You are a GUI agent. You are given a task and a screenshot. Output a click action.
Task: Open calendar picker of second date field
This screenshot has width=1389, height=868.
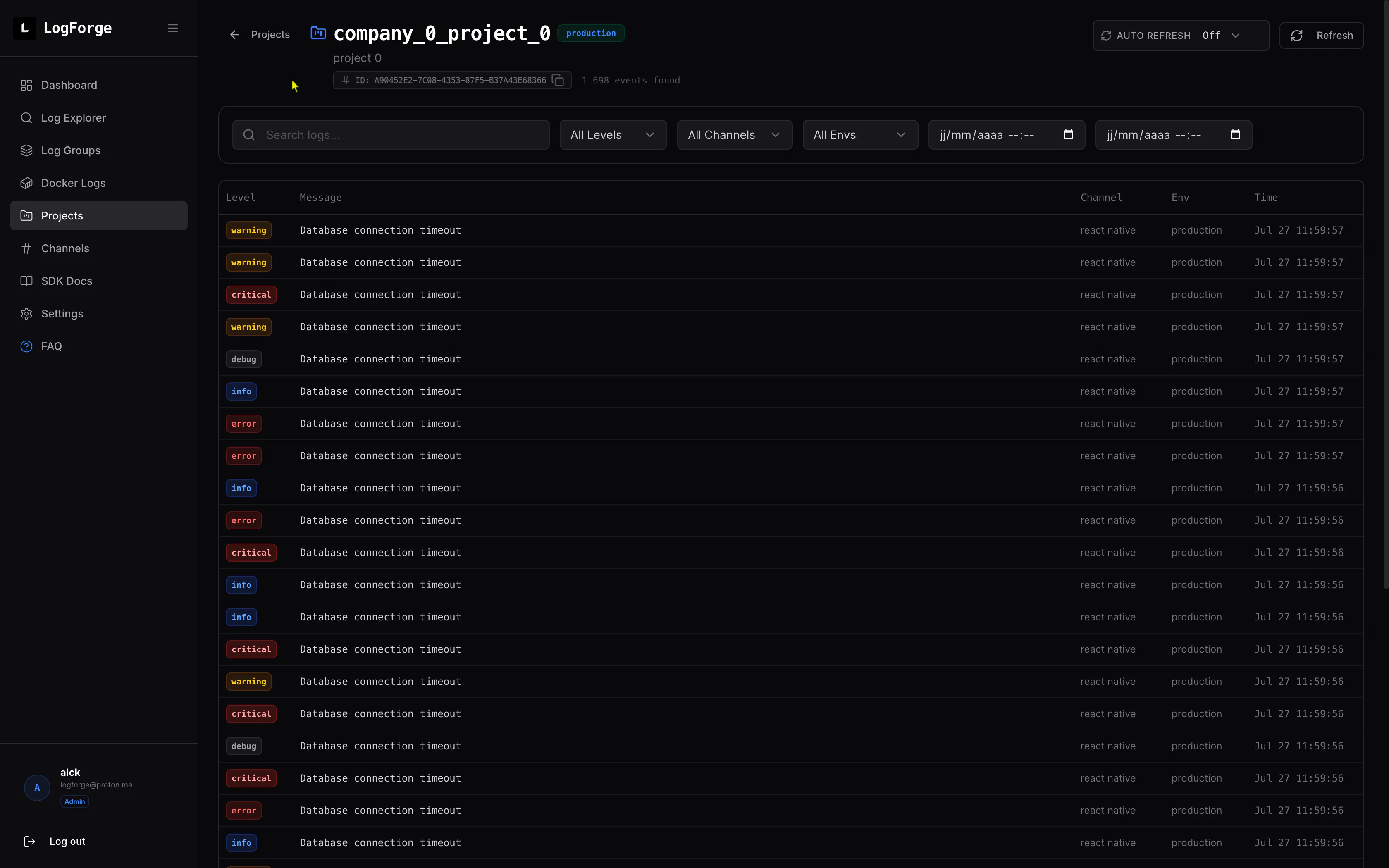click(1235, 134)
